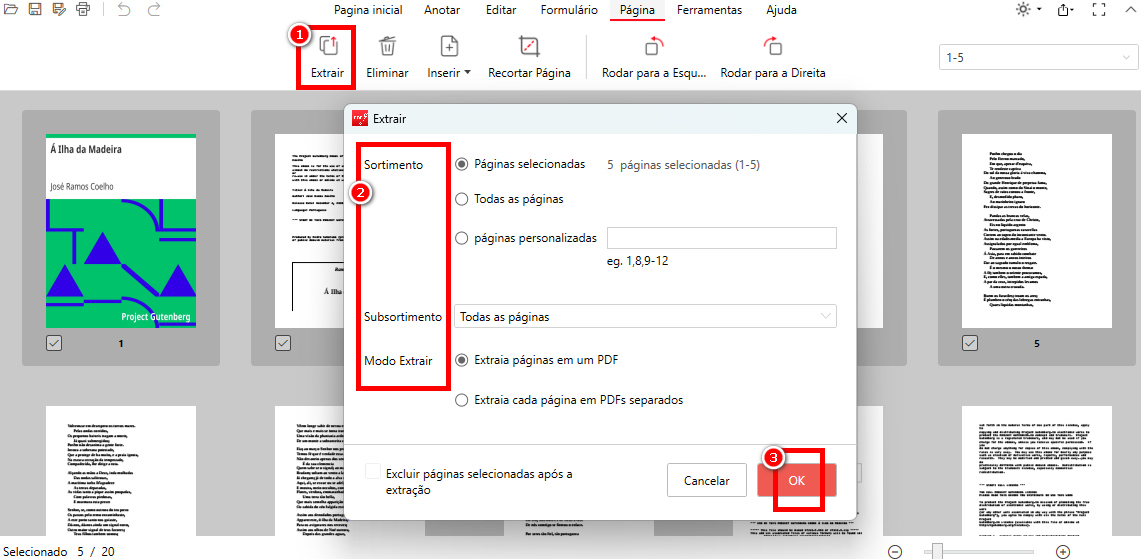Redo the last action
This screenshot has width=1141, height=559.
154,9
